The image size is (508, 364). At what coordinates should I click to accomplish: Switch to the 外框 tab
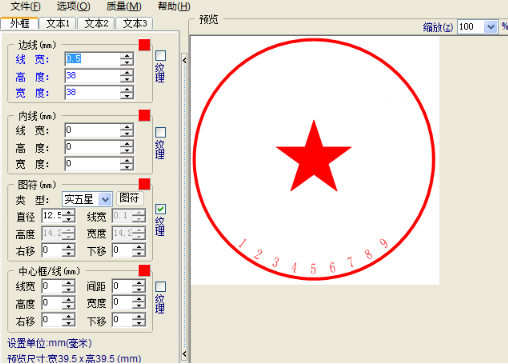(20, 23)
